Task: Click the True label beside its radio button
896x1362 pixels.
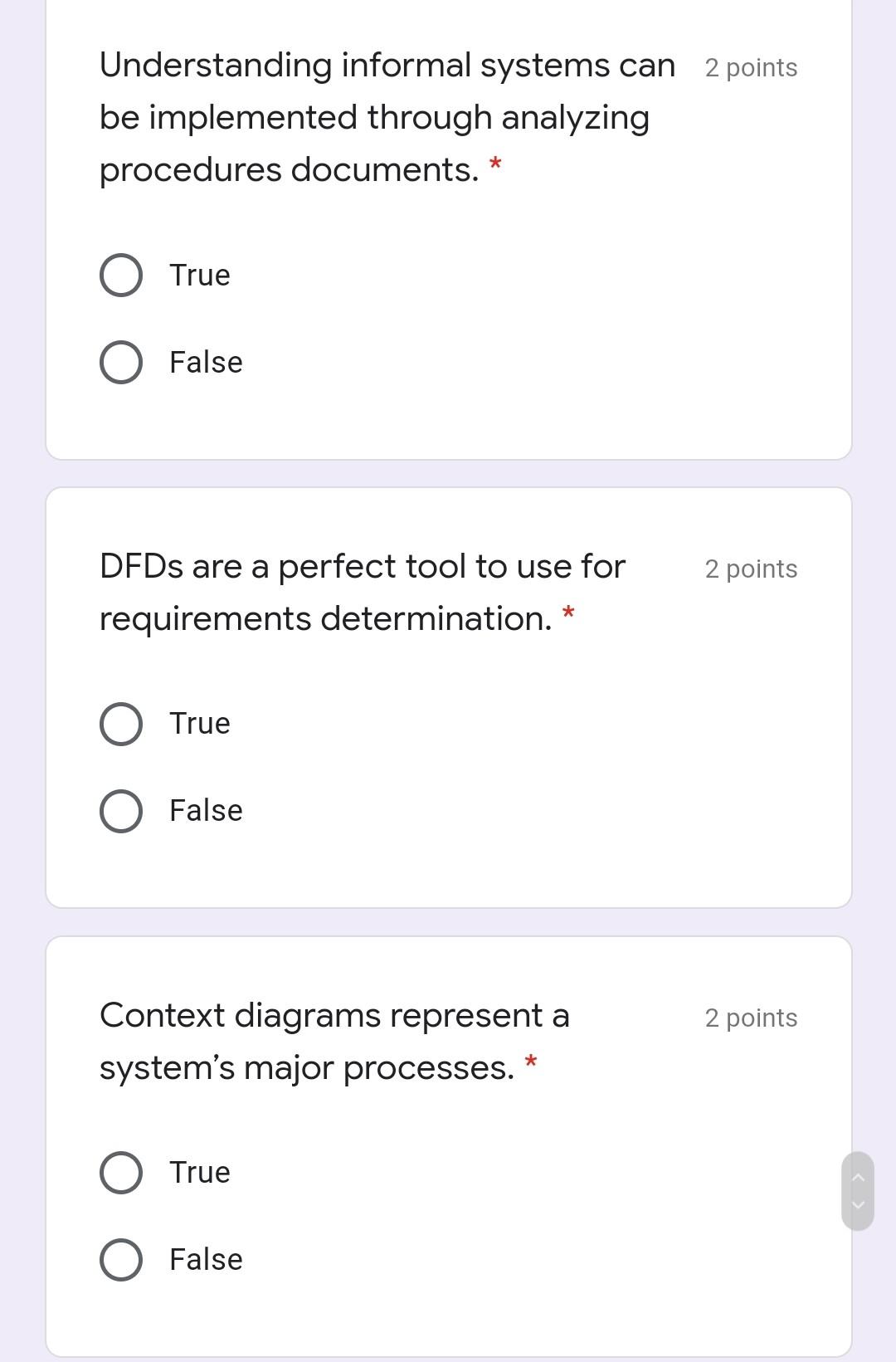Action: (x=198, y=275)
